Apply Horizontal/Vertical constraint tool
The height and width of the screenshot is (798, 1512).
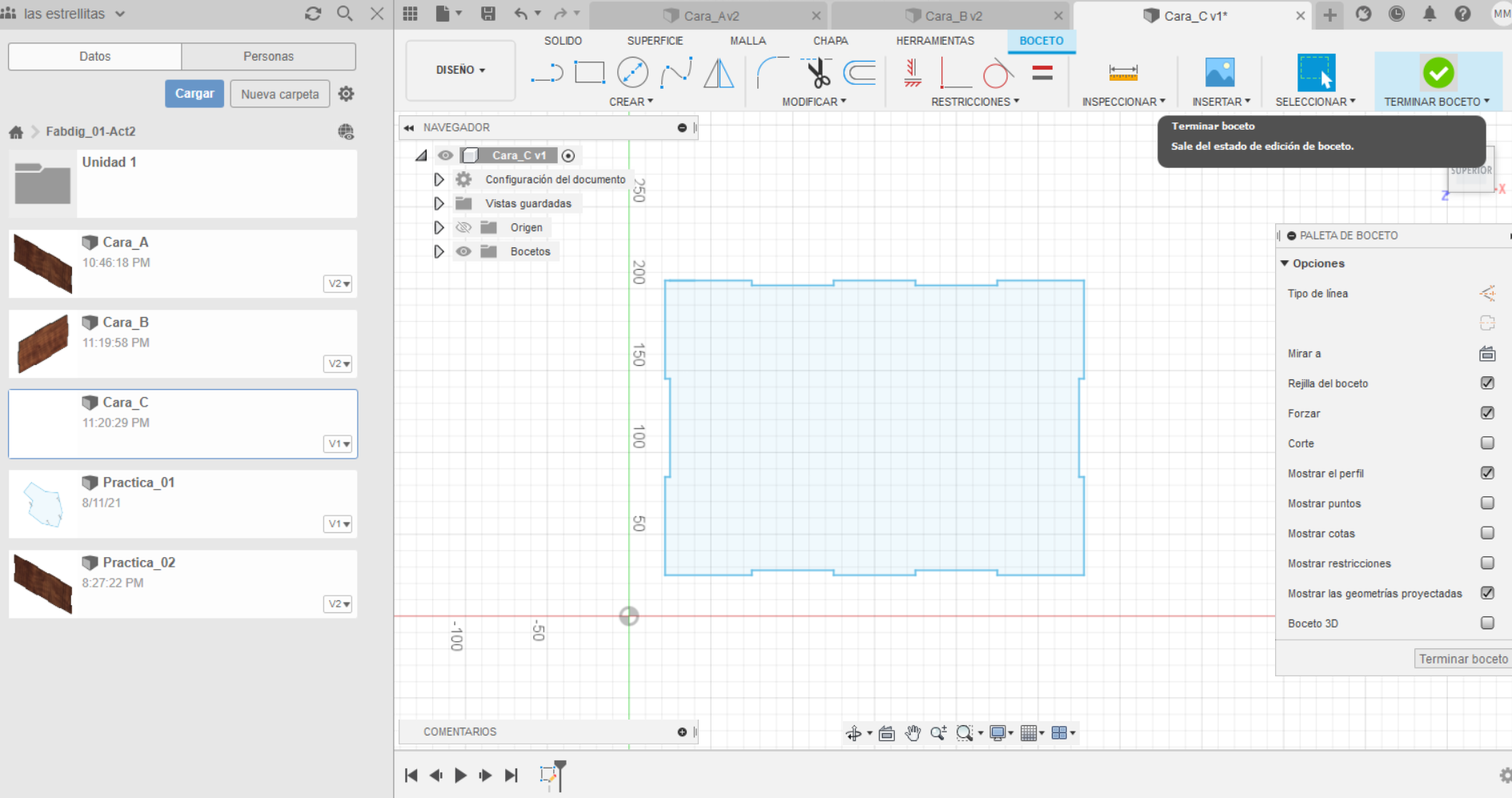click(912, 73)
